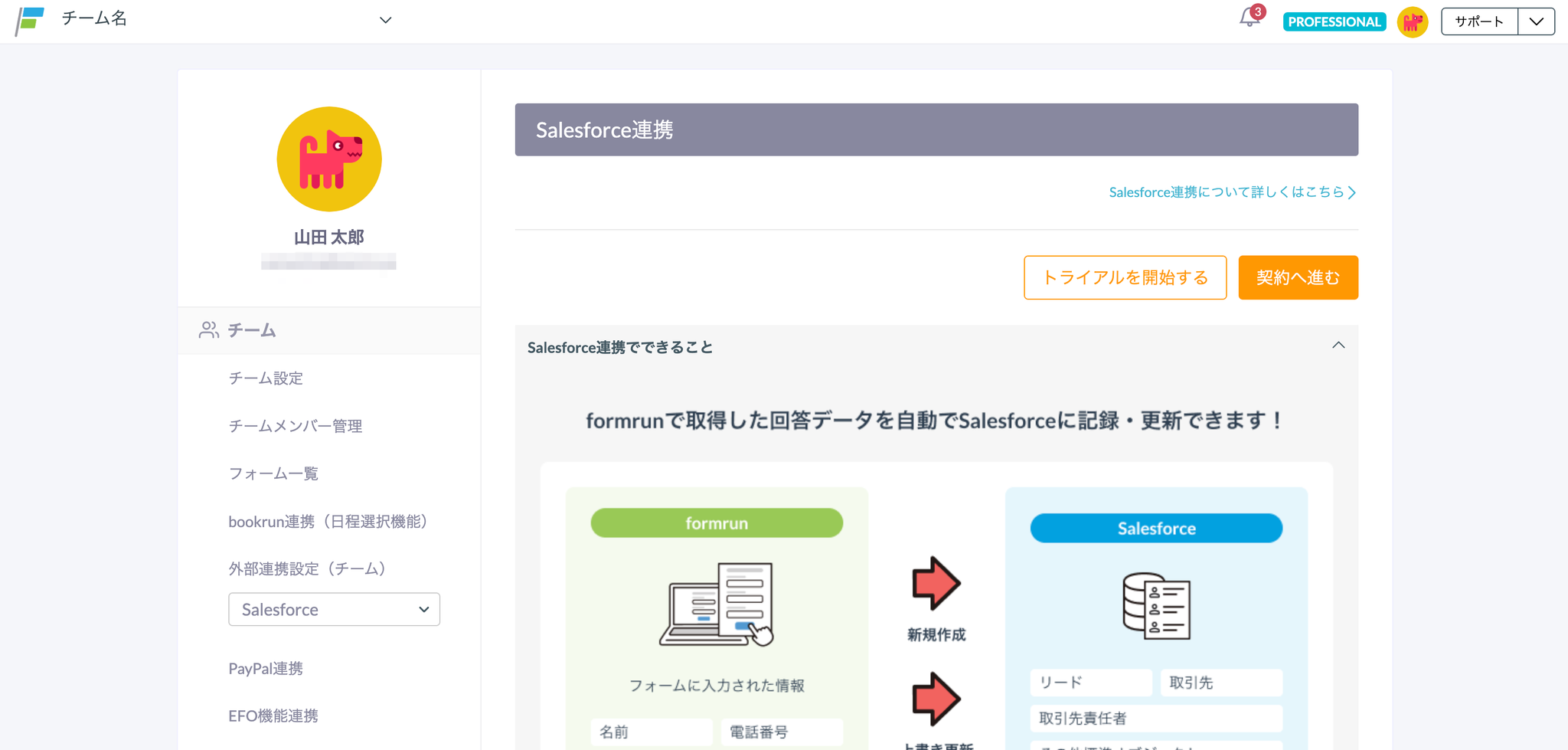Screen dimensions: 1568x750
Task: Open PayPal連携 in the sidebar
Action: 266,668
